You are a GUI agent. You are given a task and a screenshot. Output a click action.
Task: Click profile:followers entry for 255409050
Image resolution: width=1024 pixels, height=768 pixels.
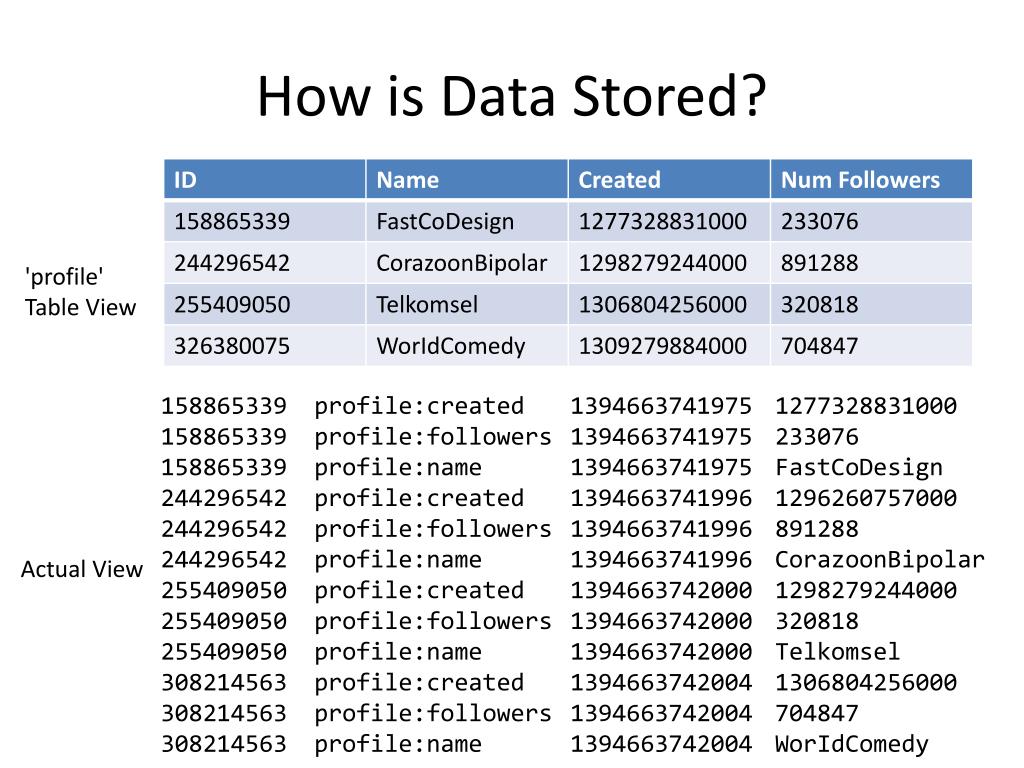432,621
